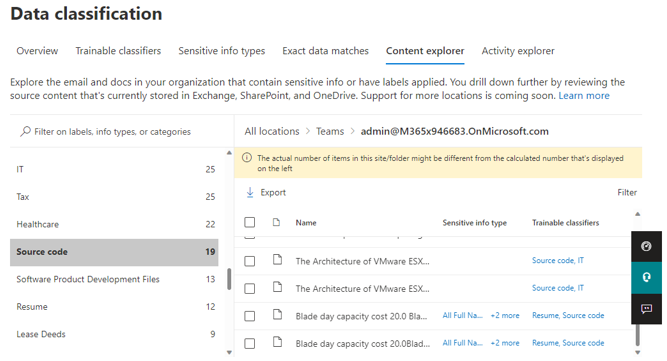Click the chevron after All locations breadcrumb
Screen dimensions: 667x361
coord(308,131)
